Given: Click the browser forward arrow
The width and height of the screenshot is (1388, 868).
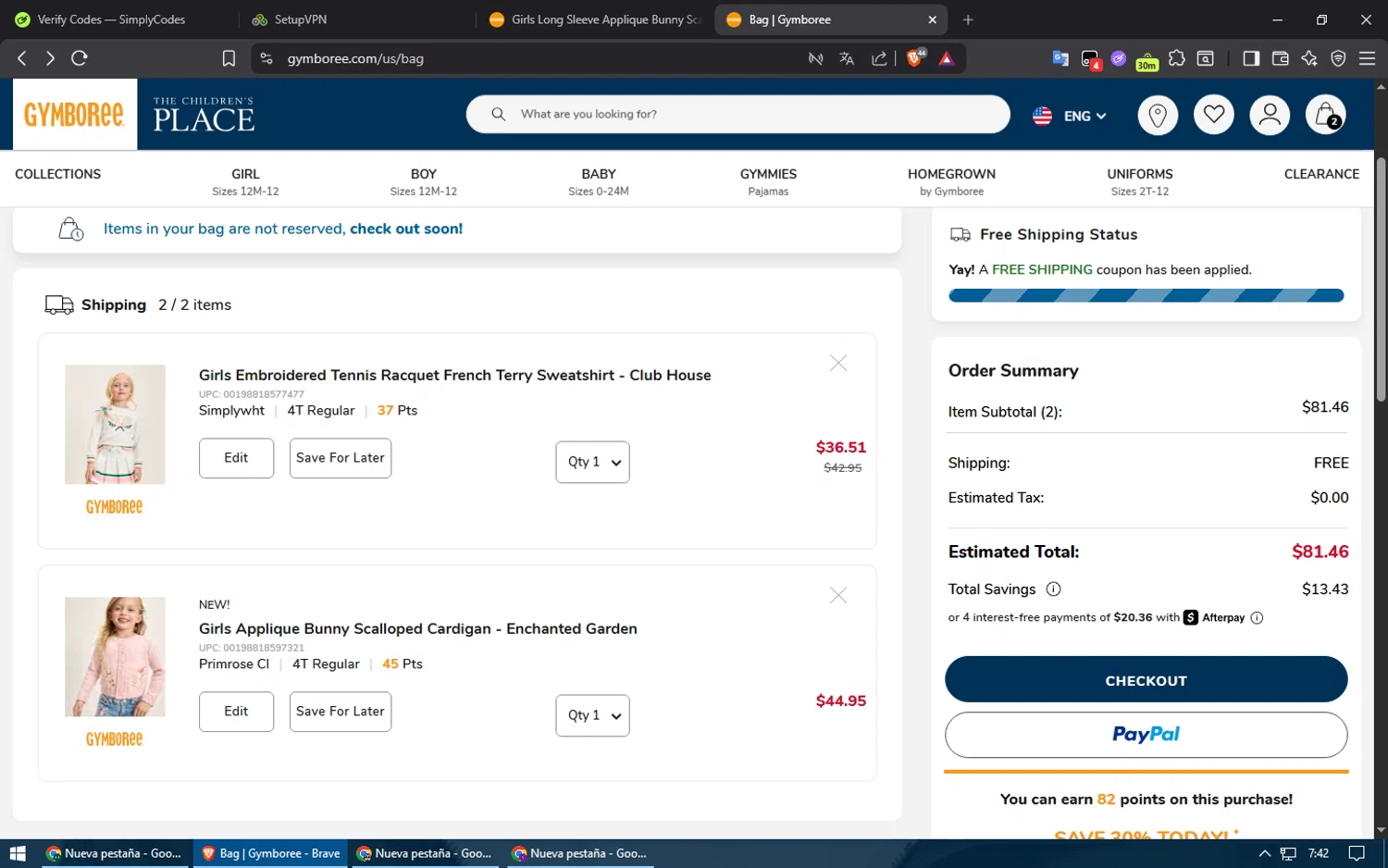Looking at the screenshot, I should pyautogui.click(x=50, y=58).
